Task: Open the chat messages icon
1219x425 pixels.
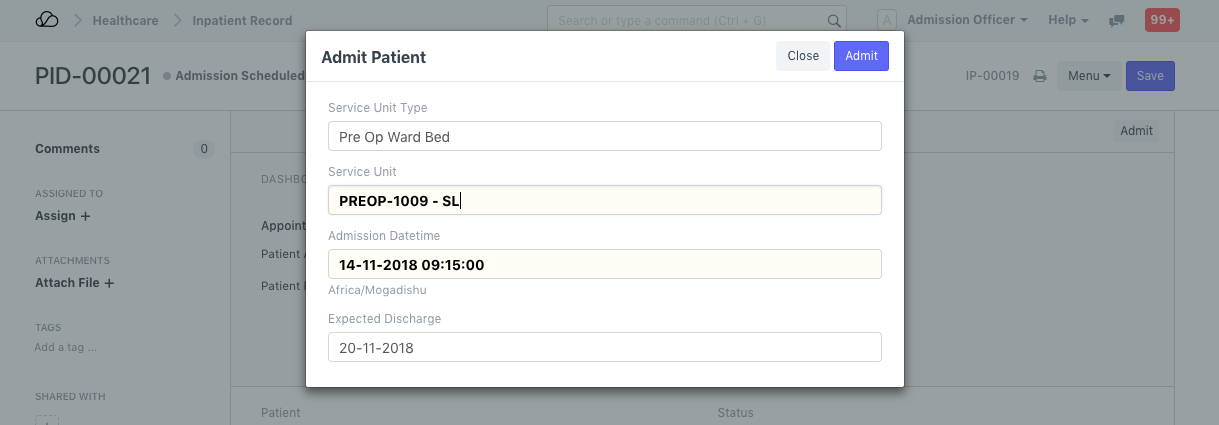Action: click(1117, 21)
